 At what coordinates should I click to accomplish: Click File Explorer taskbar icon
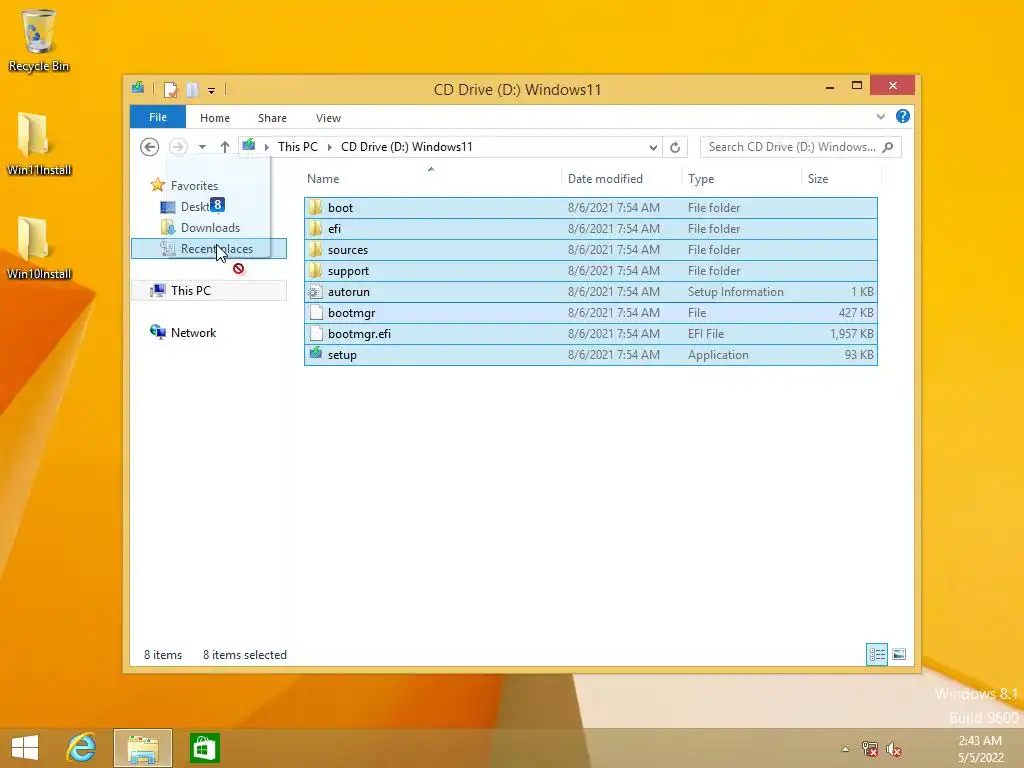coord(143,748)
